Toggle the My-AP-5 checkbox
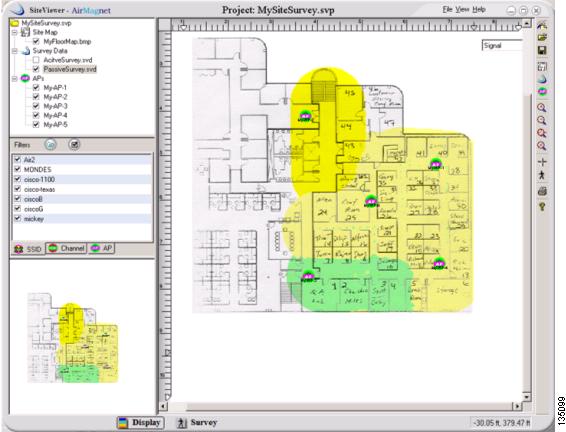This screenshot has width=566, height=432. point(36,125)
